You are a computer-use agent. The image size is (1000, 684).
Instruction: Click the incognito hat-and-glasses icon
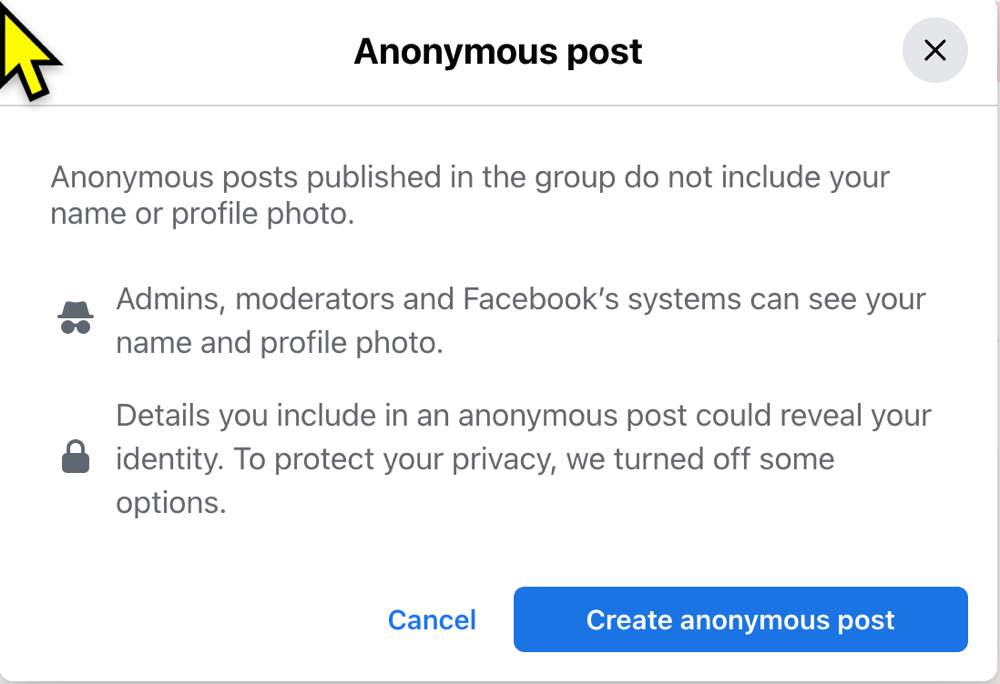[x=76, y=317]
